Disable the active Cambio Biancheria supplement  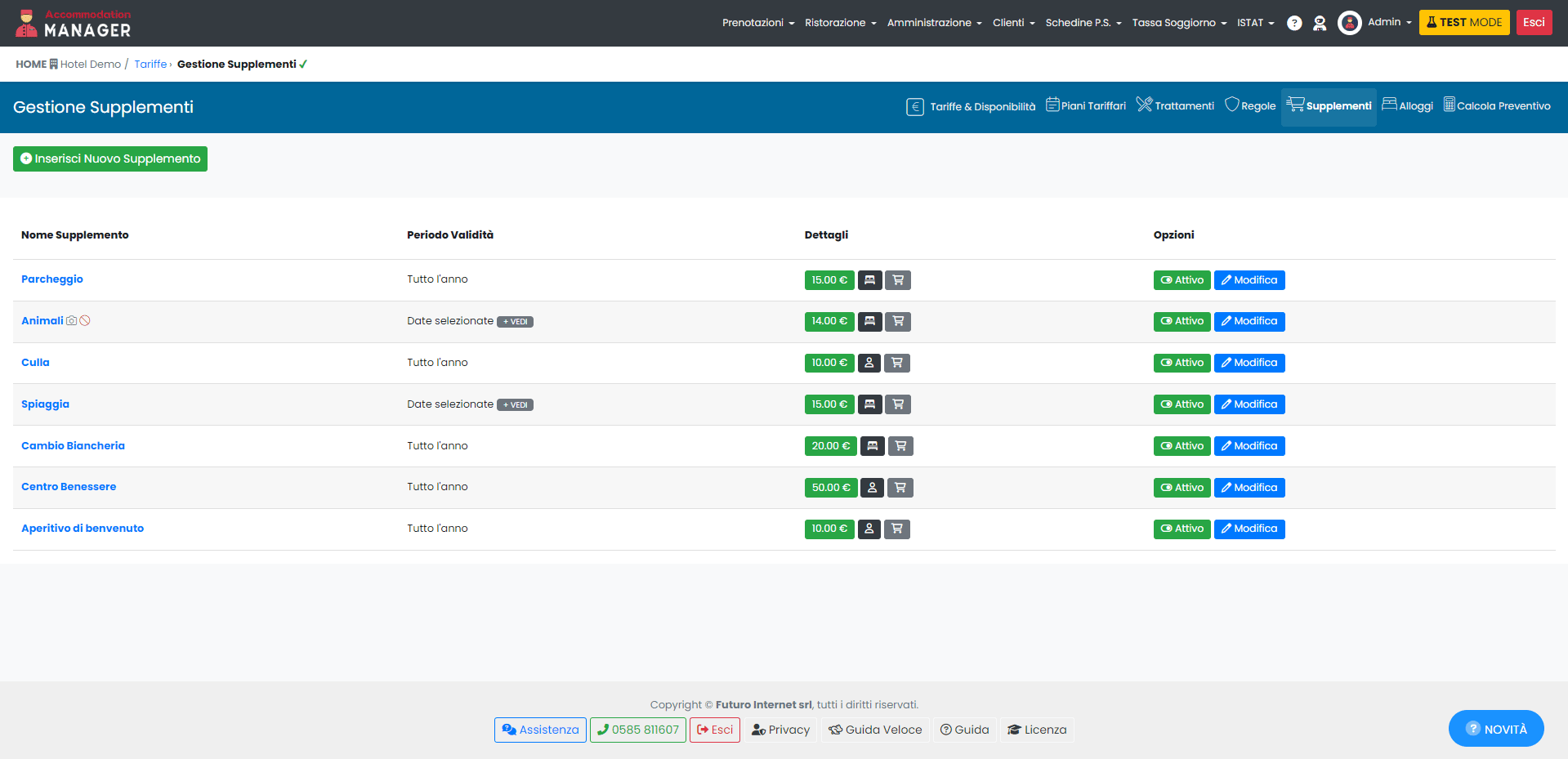coord(1182,446)
